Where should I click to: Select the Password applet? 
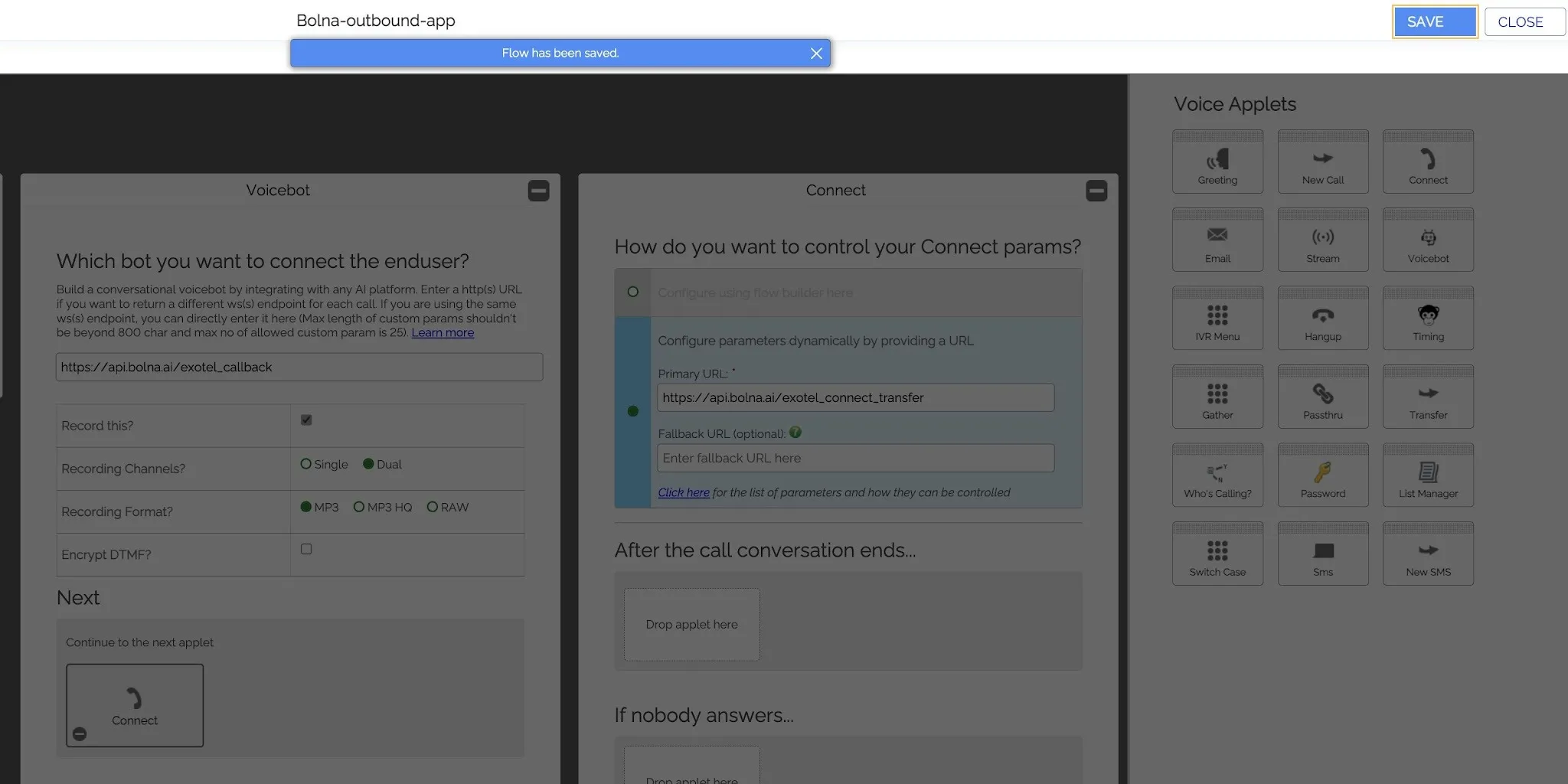(x=1323, y=475)
